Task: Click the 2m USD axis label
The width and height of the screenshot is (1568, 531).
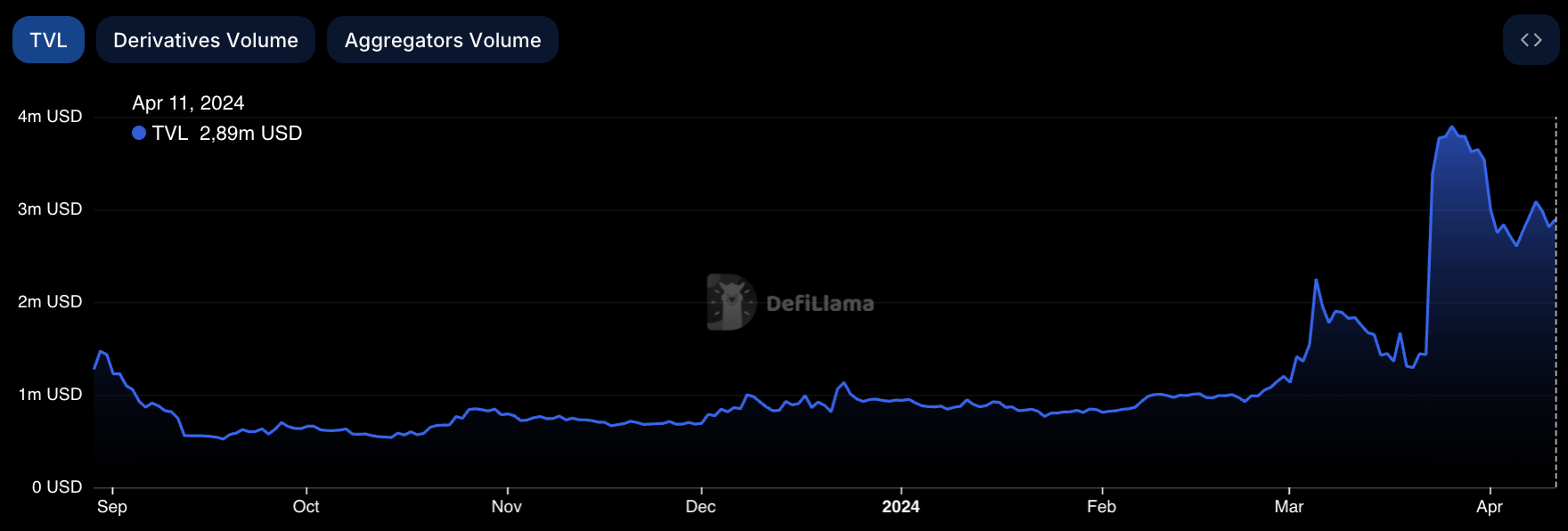Action: tap(50, 302)
